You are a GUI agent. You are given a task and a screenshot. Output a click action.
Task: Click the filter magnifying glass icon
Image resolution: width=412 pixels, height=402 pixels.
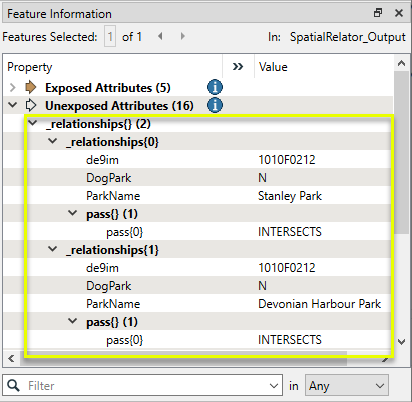(x=14, y=385)
